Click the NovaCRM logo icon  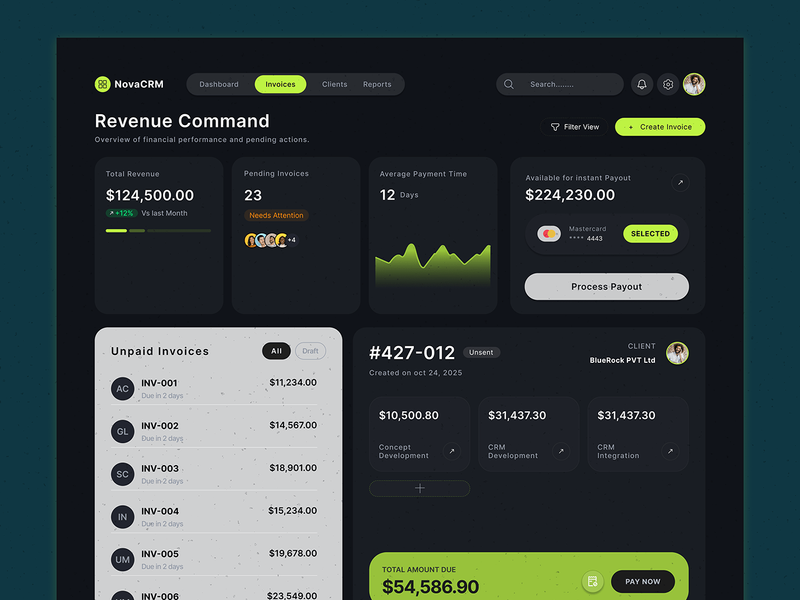pyautogui.click(x=102, y=84)
